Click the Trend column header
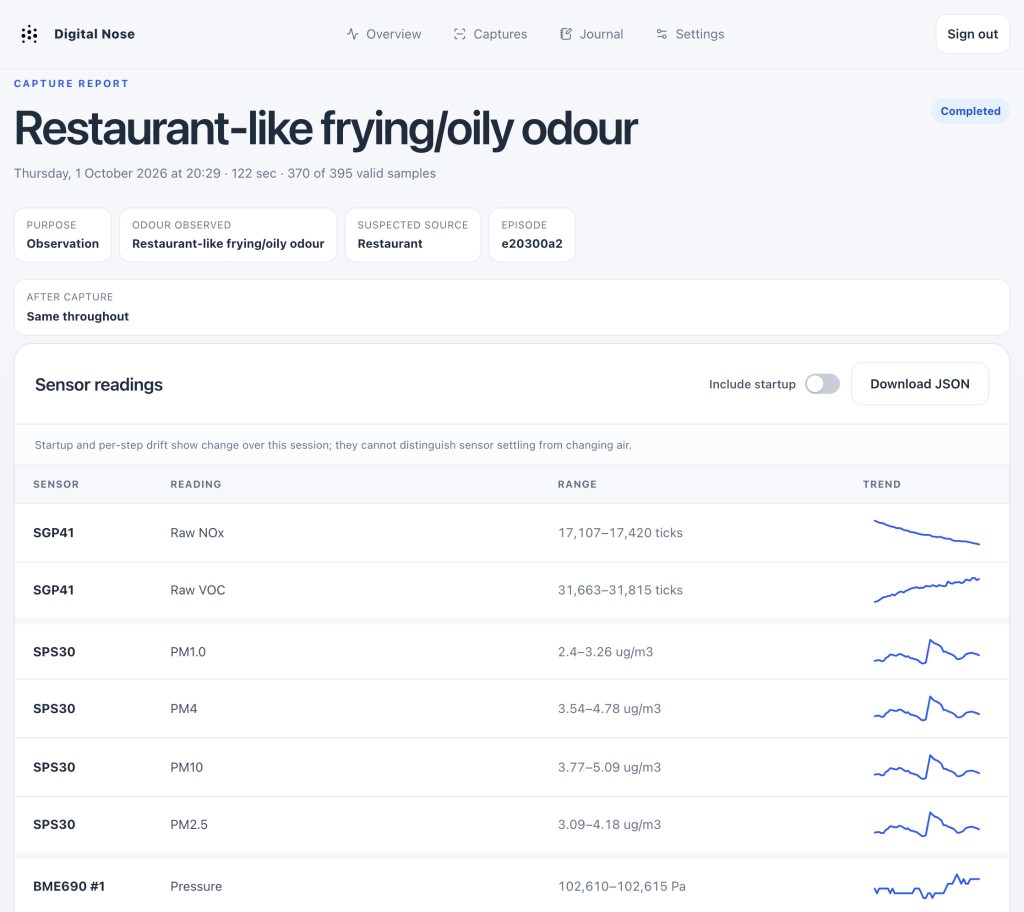This screenshot has width=1024, height=912. pos(882,484)
